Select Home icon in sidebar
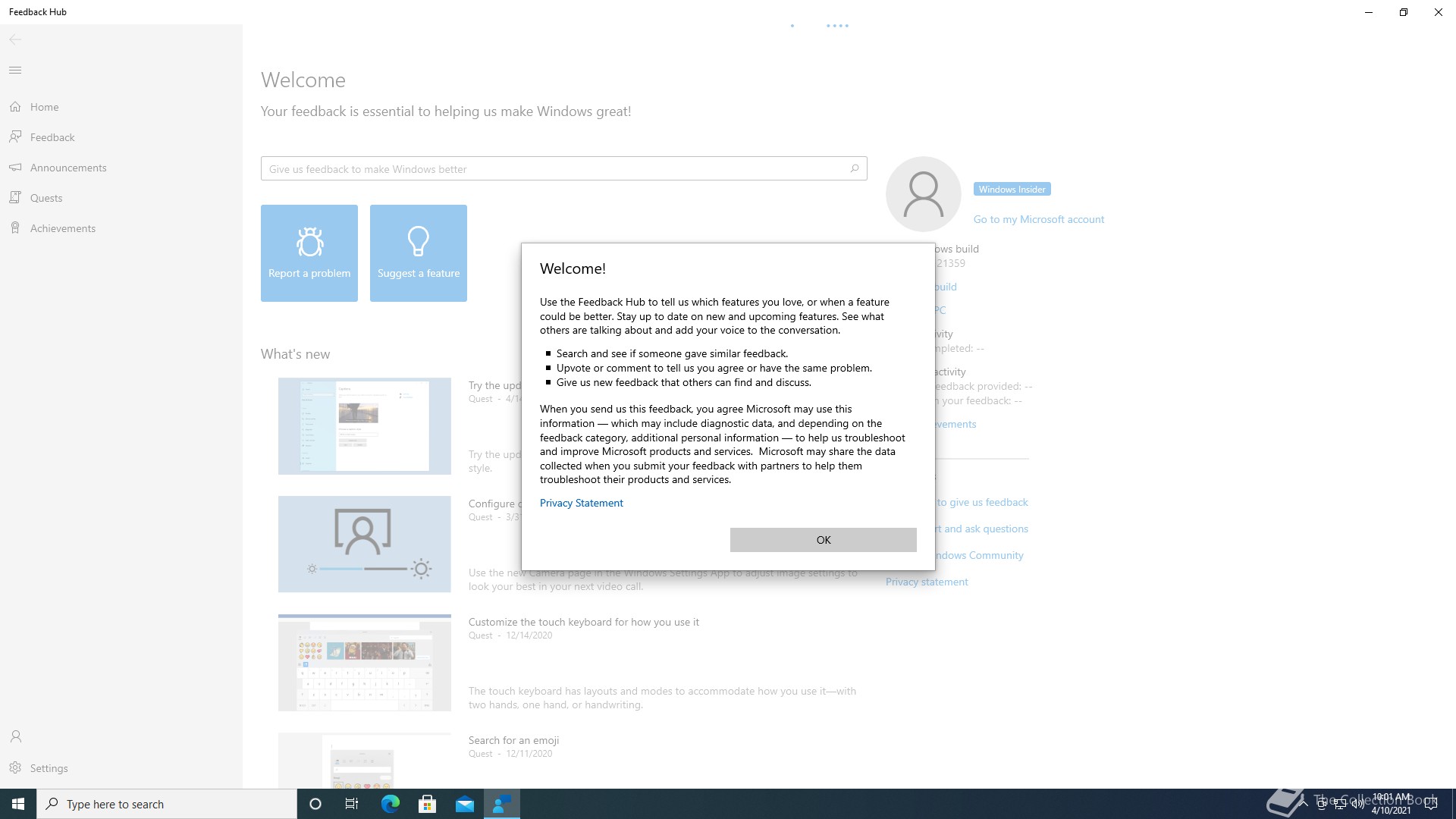The width and height of the screenshot is (1456, 819). click(15, 107)
